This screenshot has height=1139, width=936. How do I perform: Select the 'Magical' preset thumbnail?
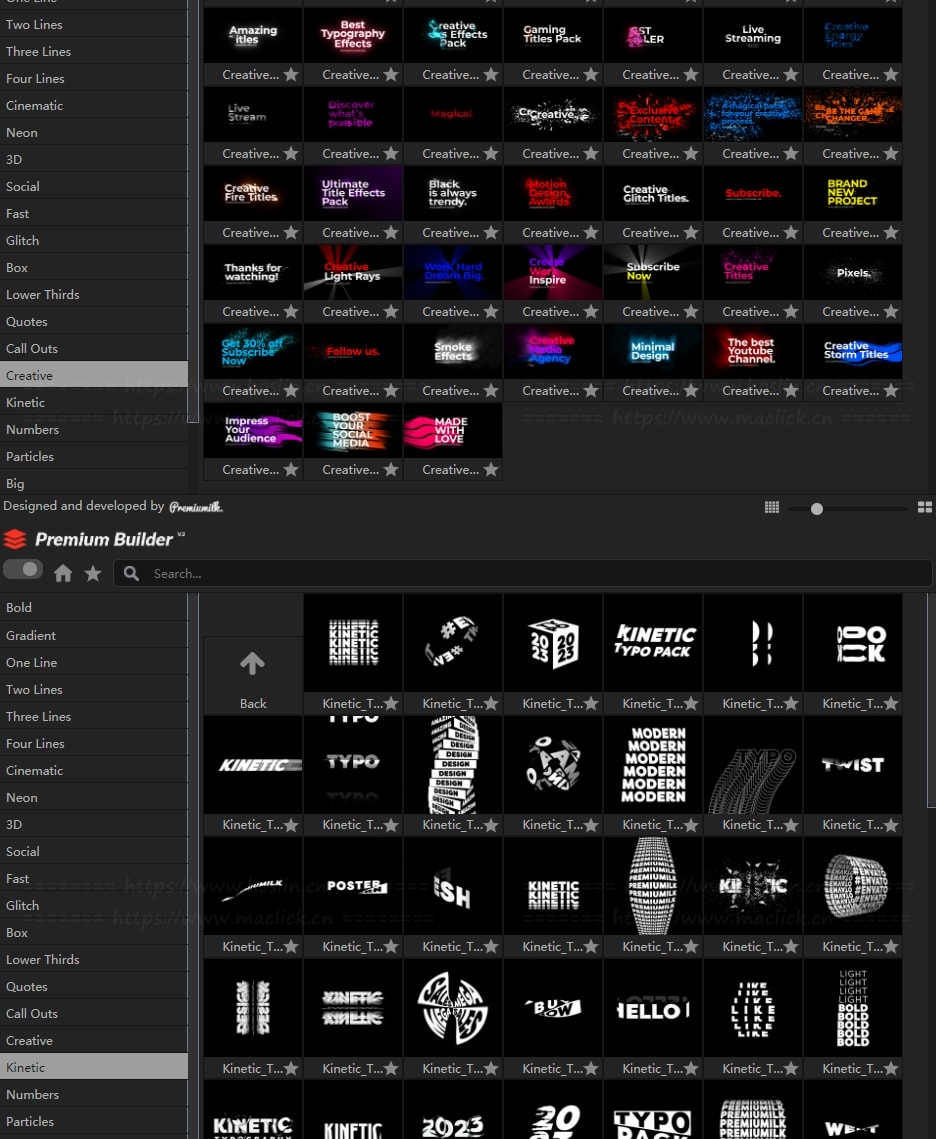tap(452, 114)
